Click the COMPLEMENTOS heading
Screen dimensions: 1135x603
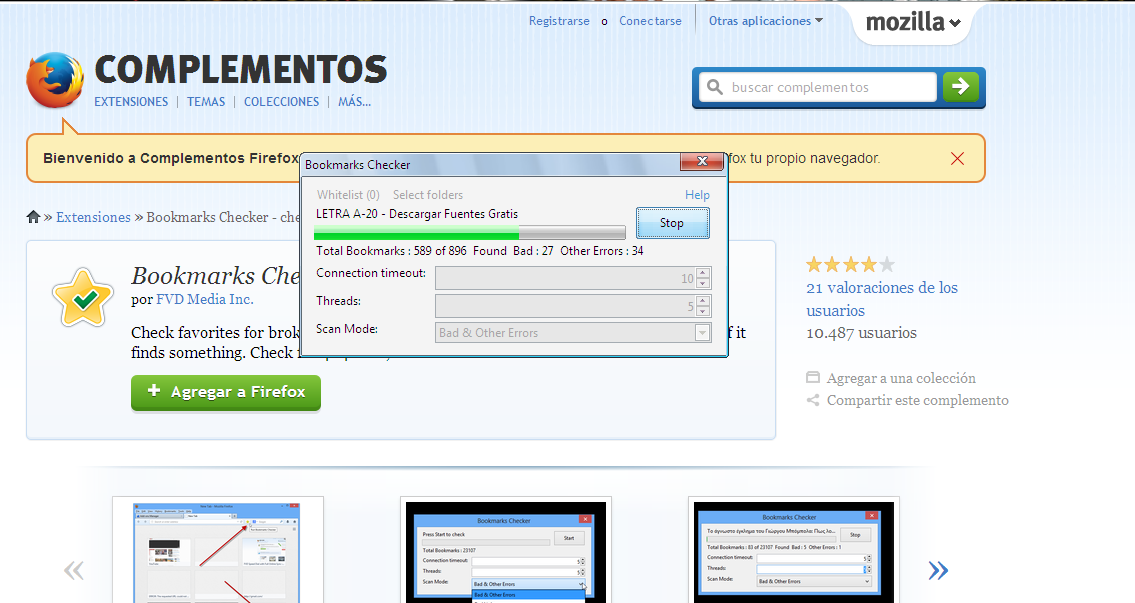(241, 69)
